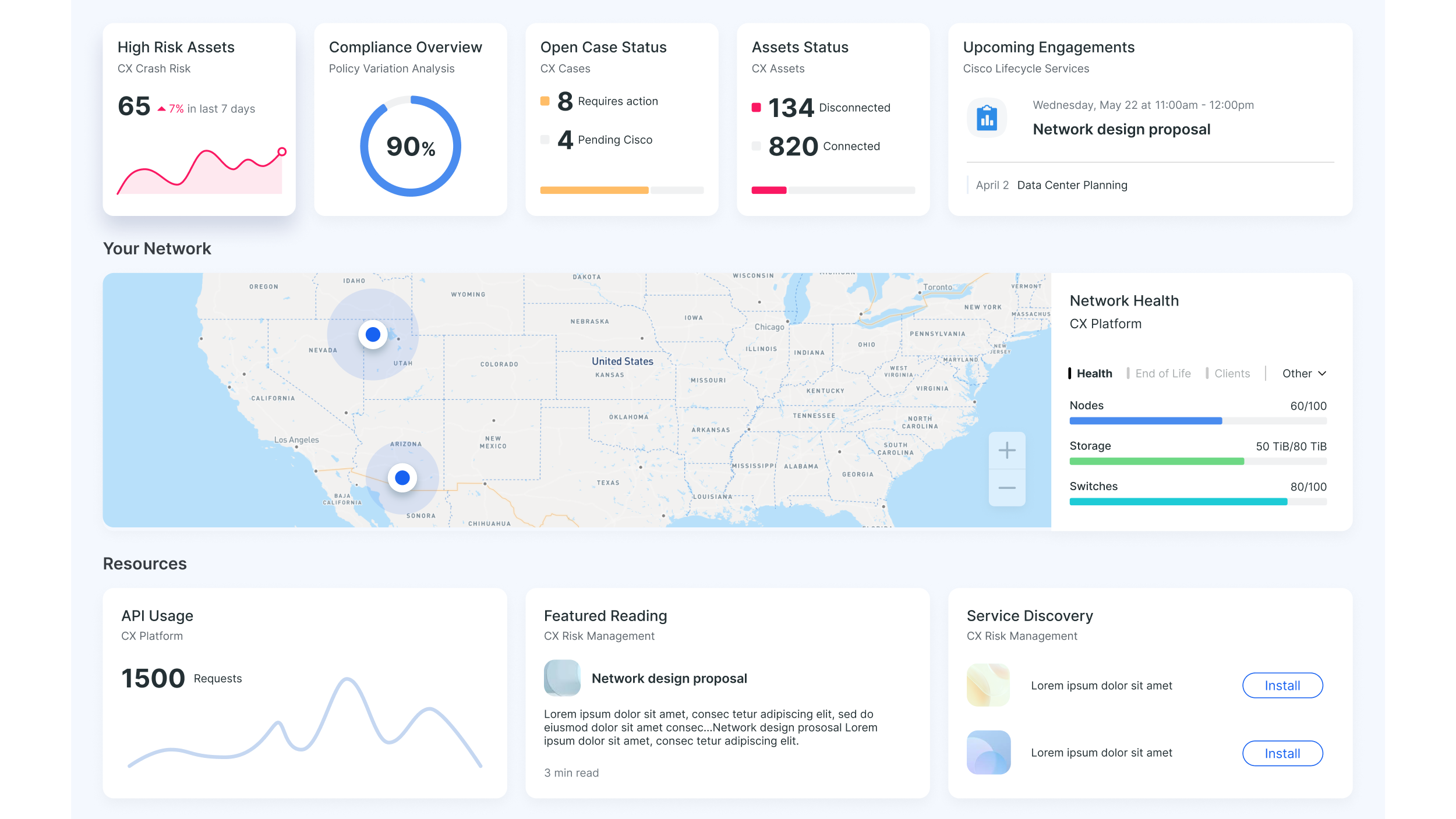Click the 65 crash risk value
The height and width of the screenshot is (819, 1456).
(x=134, y=106)
